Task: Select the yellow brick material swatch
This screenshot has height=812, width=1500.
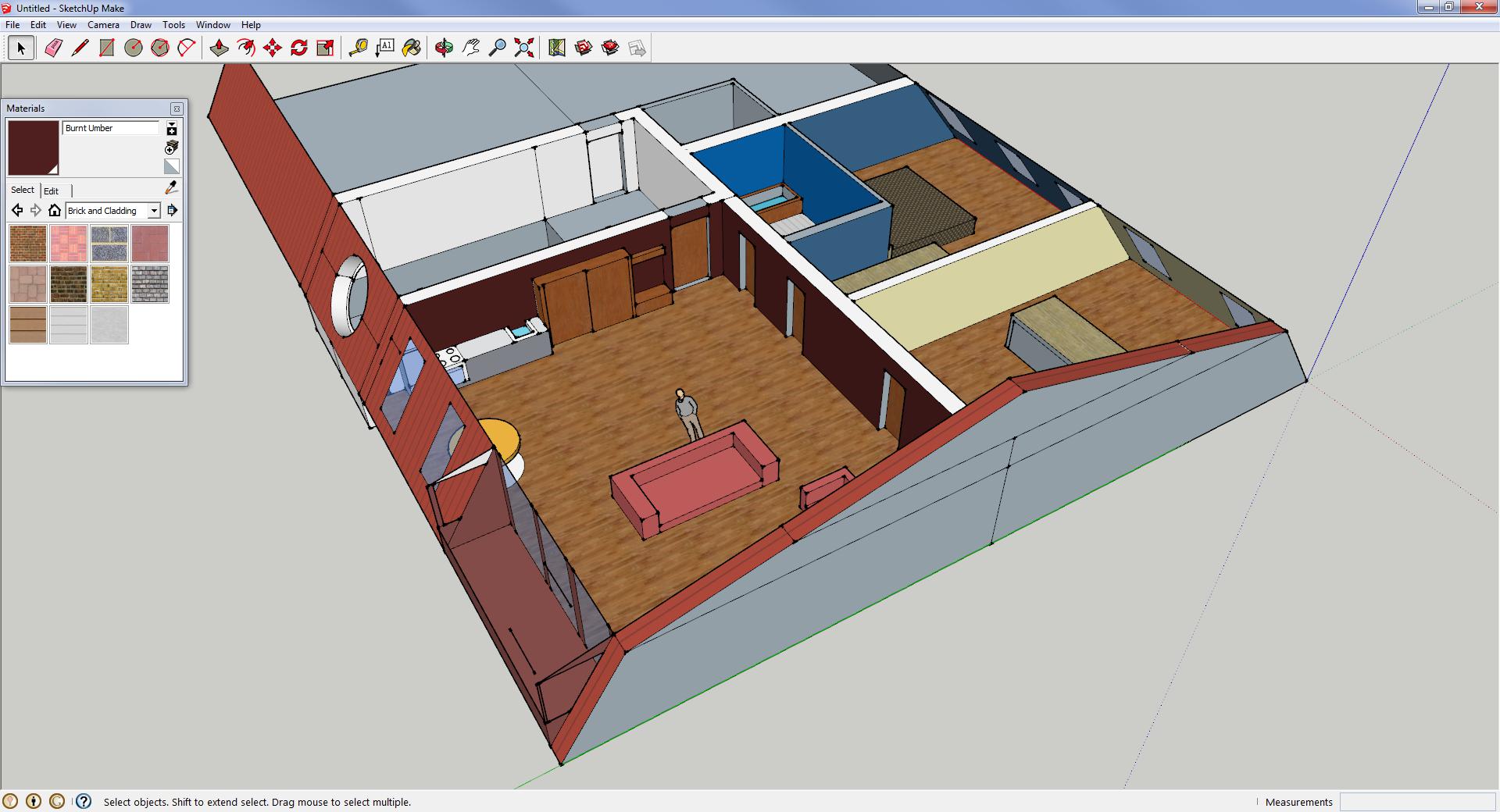Action: coord(109,284)
